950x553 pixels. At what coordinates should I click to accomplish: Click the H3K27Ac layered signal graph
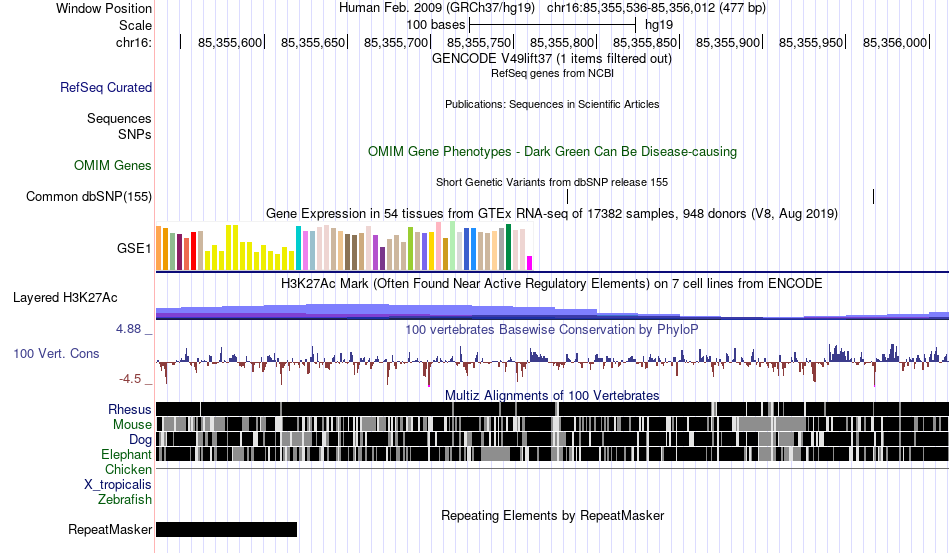(553, 311)
